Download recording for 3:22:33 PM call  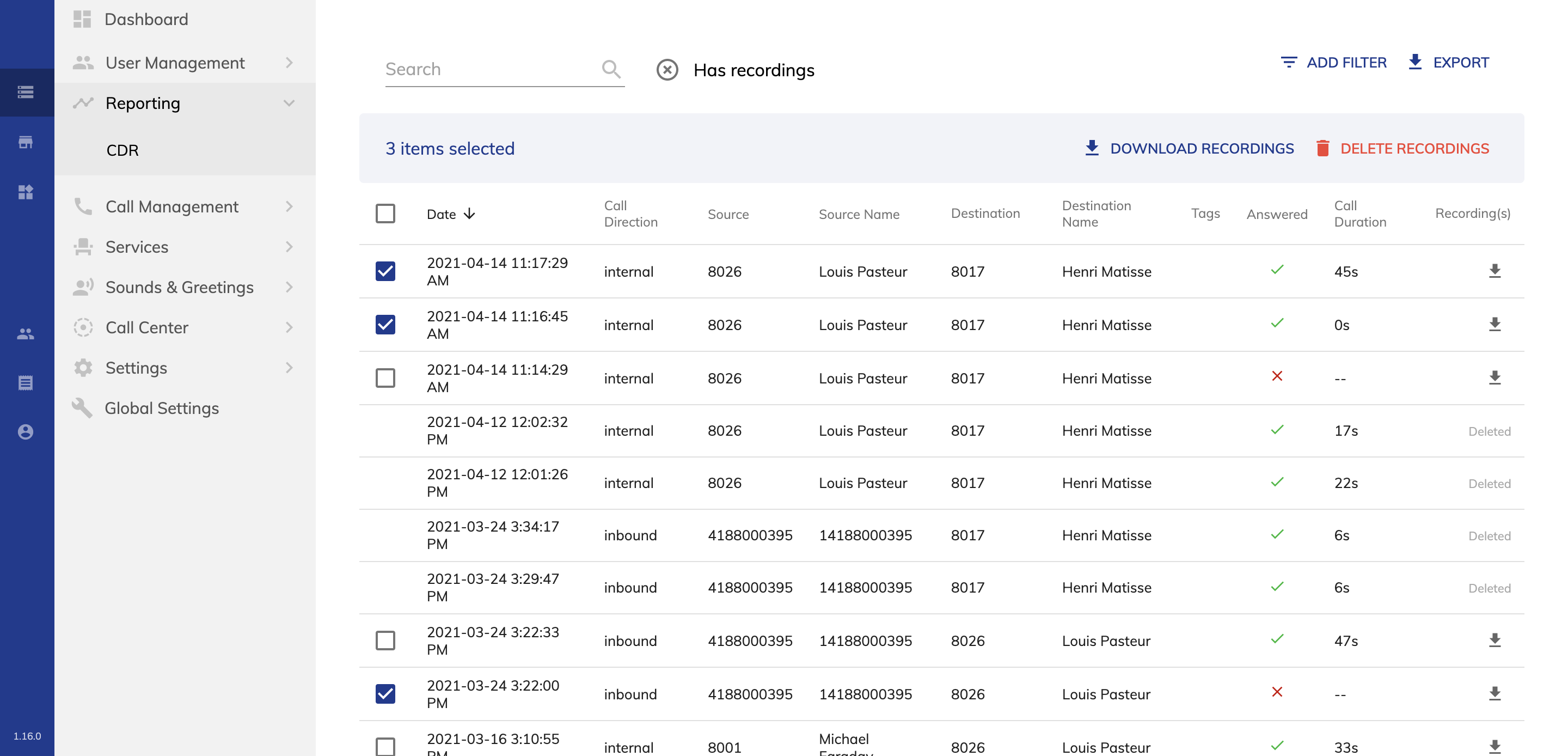[1495, 640]
